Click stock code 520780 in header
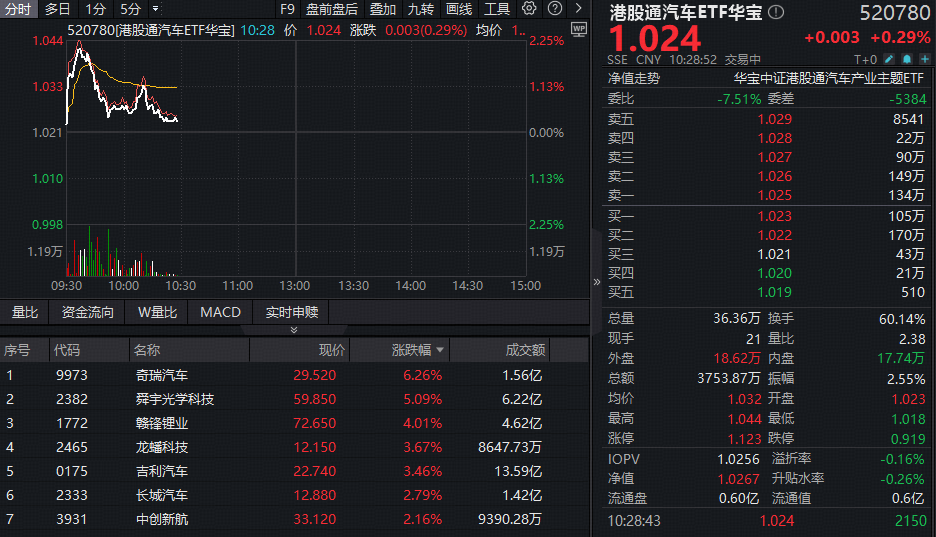Viewport: 936px width, 537px height. 895,13
